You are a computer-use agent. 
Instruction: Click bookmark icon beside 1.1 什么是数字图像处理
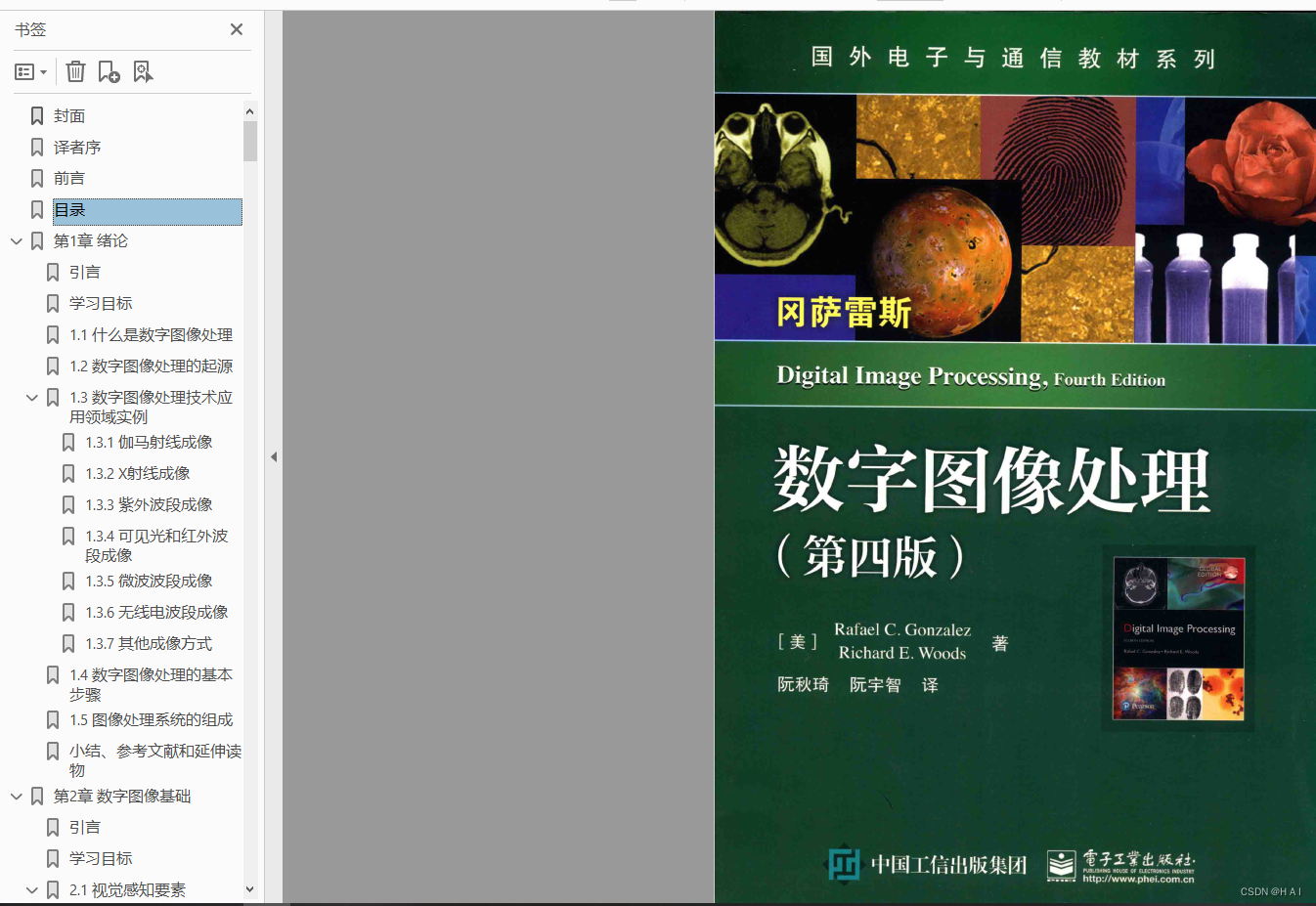click(53, 335)
